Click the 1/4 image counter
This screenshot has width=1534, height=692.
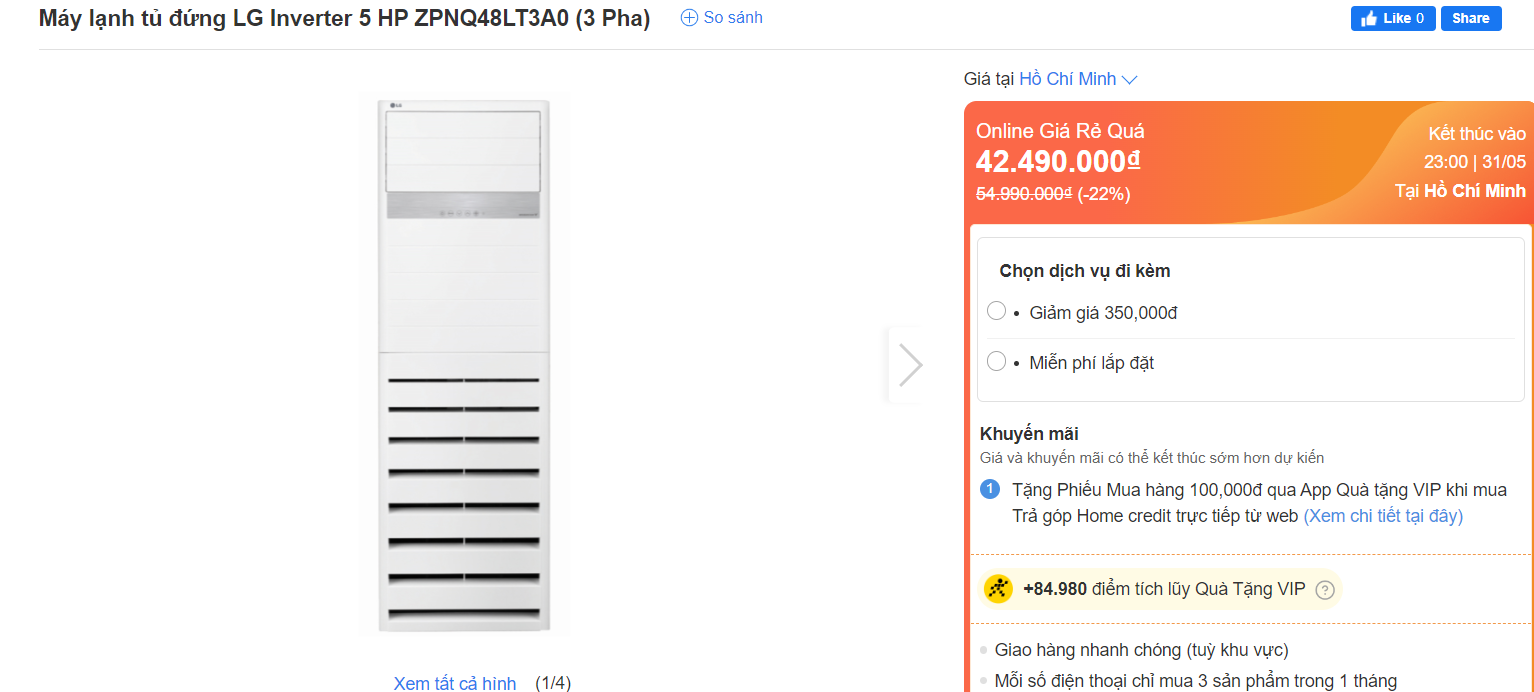(x=552, y=684)
